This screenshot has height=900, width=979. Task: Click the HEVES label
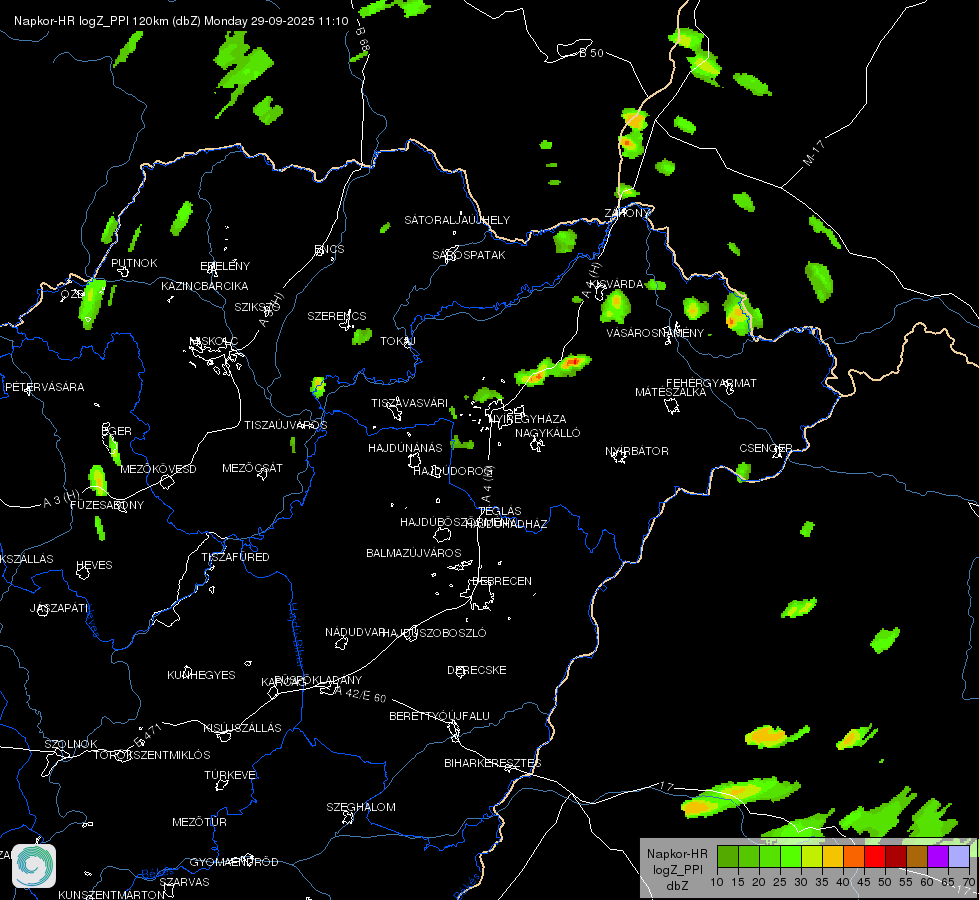pos(94,565)
